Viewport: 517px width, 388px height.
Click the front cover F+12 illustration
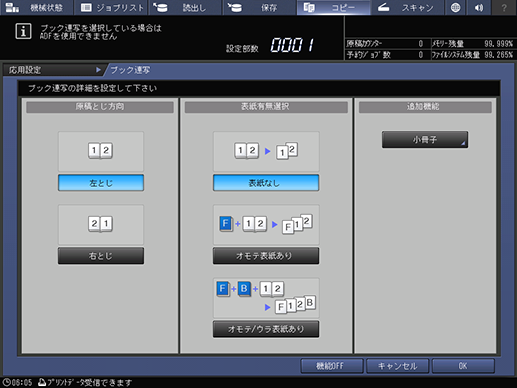pyautogui.click(x=266, y=224)
